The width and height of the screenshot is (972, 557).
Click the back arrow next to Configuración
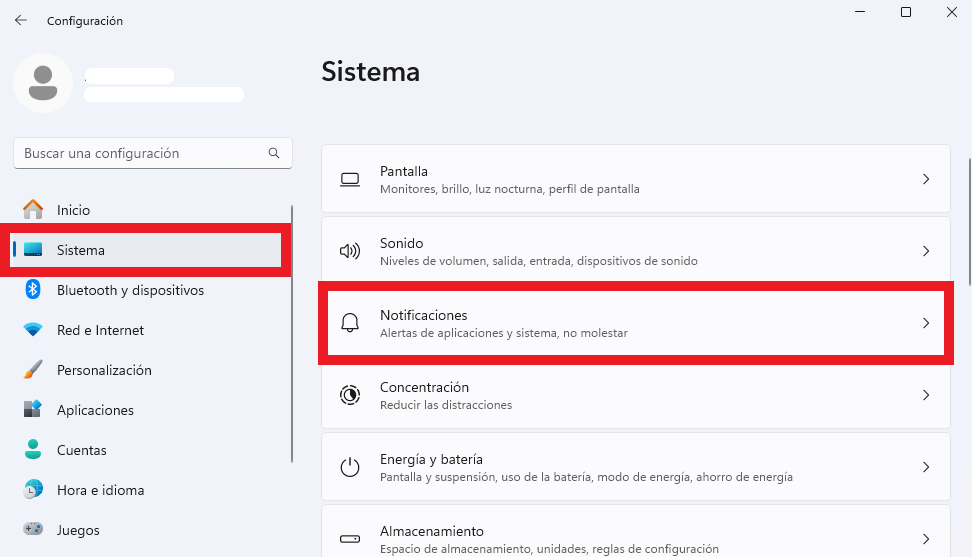(21, 20)
